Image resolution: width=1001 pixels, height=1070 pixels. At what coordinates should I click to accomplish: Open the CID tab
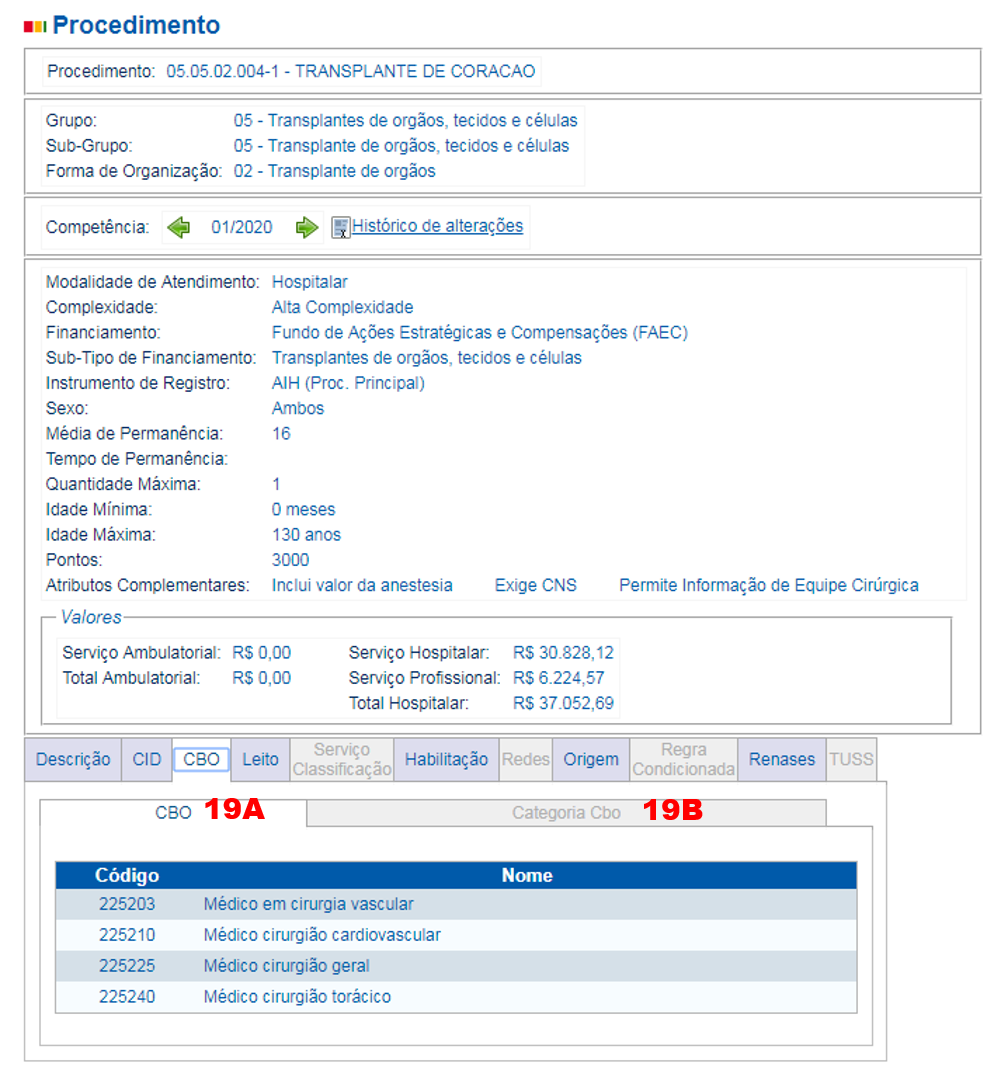146,759
